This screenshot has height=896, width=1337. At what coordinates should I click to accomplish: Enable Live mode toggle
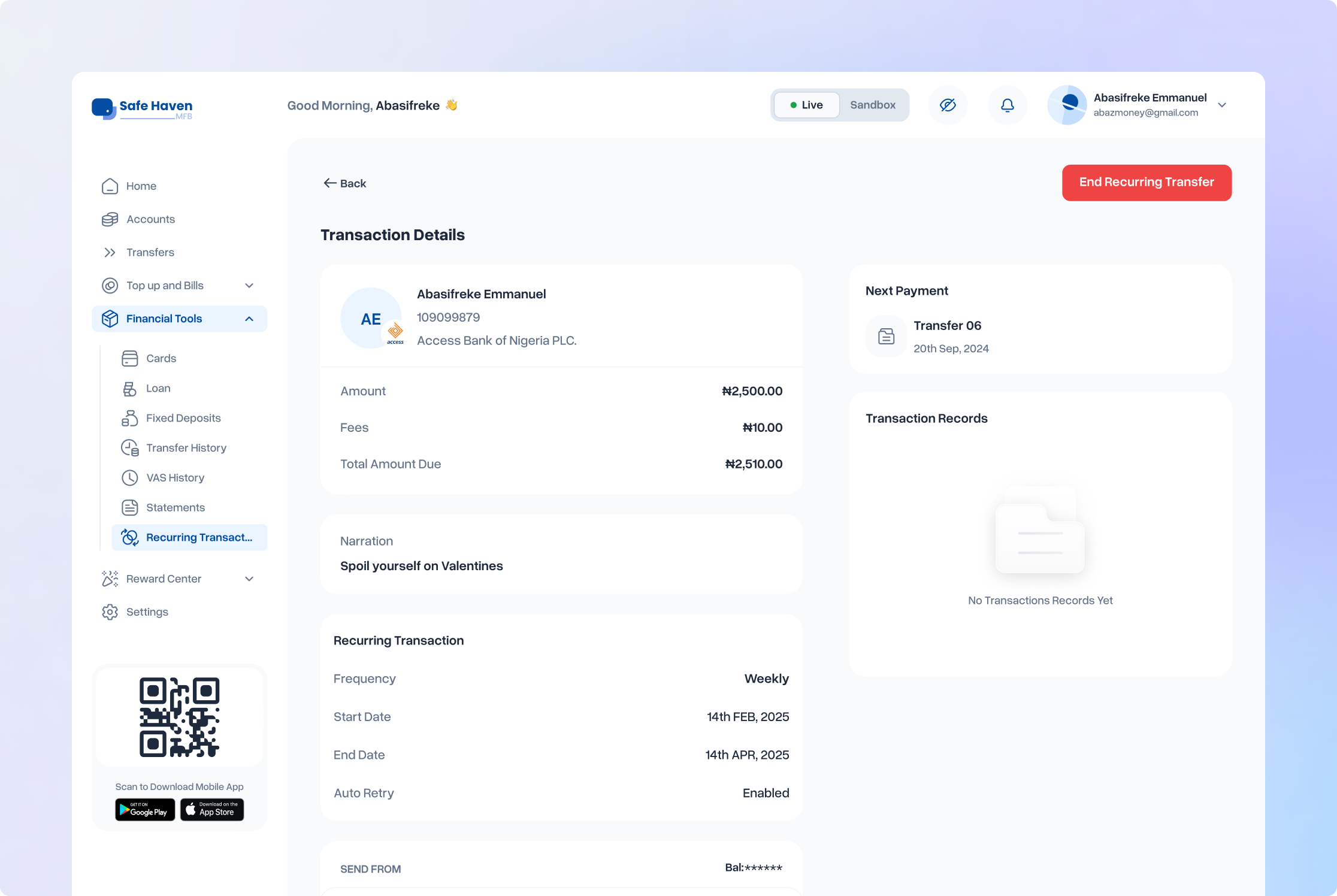(x=806, y=105)
